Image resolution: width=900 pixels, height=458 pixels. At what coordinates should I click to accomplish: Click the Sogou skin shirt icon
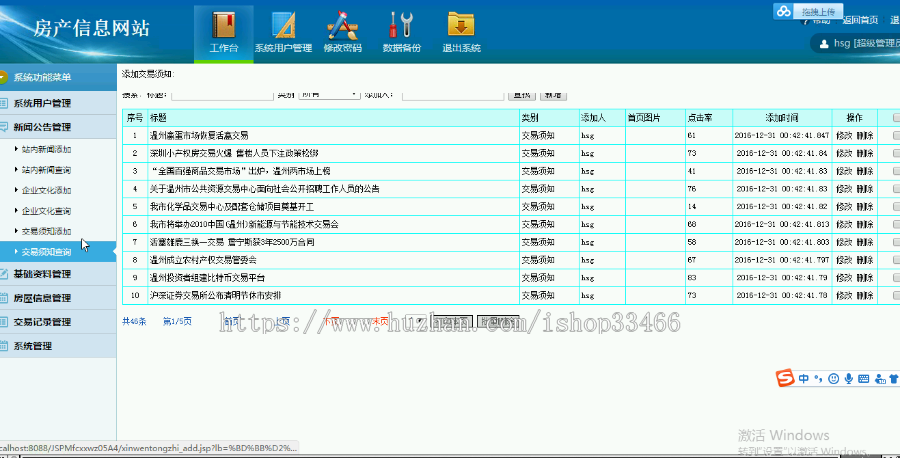894,379
